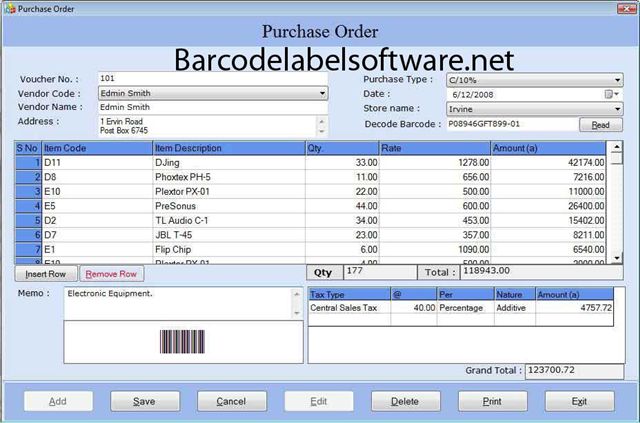Click the Save button
Screen dimensions: 640x423
point(144,401)
